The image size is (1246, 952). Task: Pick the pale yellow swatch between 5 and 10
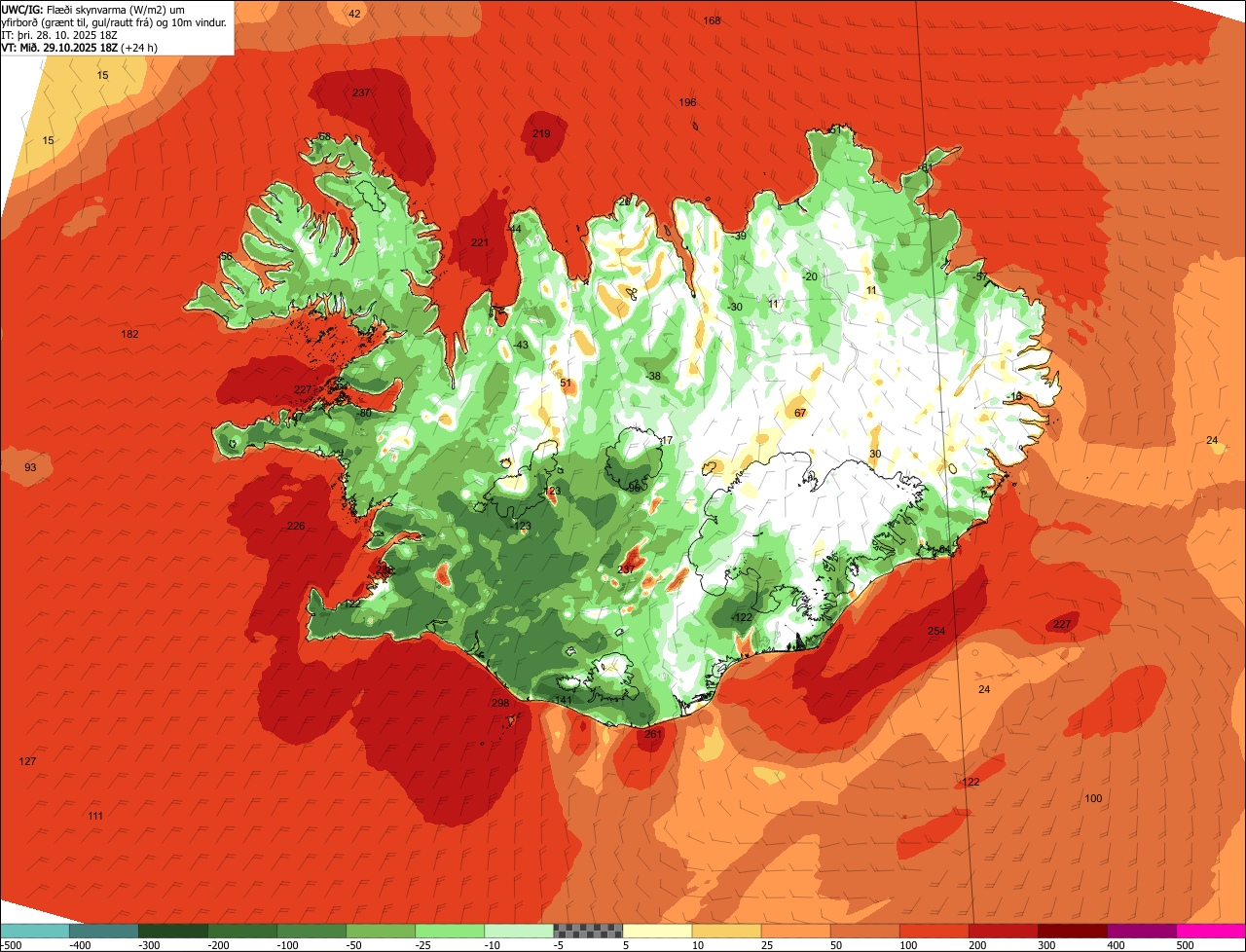[657, 931]
